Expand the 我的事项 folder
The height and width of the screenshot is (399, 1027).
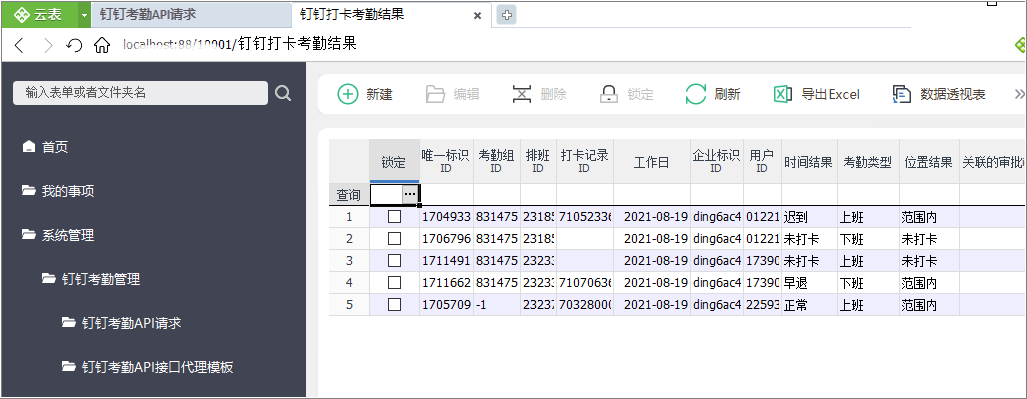[x=58, y=191]
